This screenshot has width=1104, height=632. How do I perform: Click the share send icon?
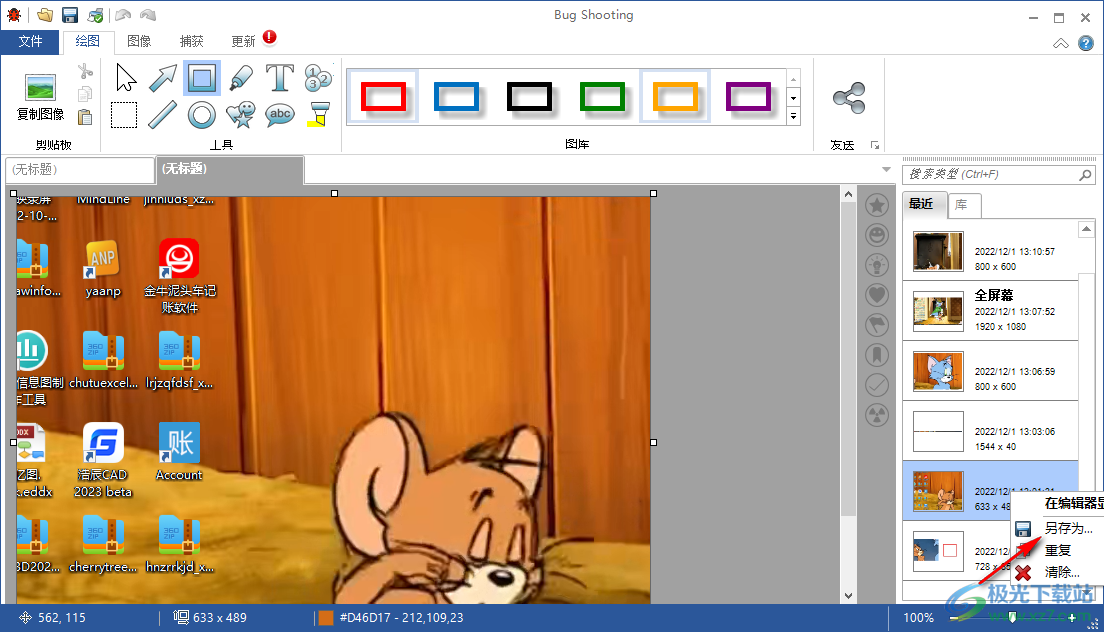coord(848,98)
